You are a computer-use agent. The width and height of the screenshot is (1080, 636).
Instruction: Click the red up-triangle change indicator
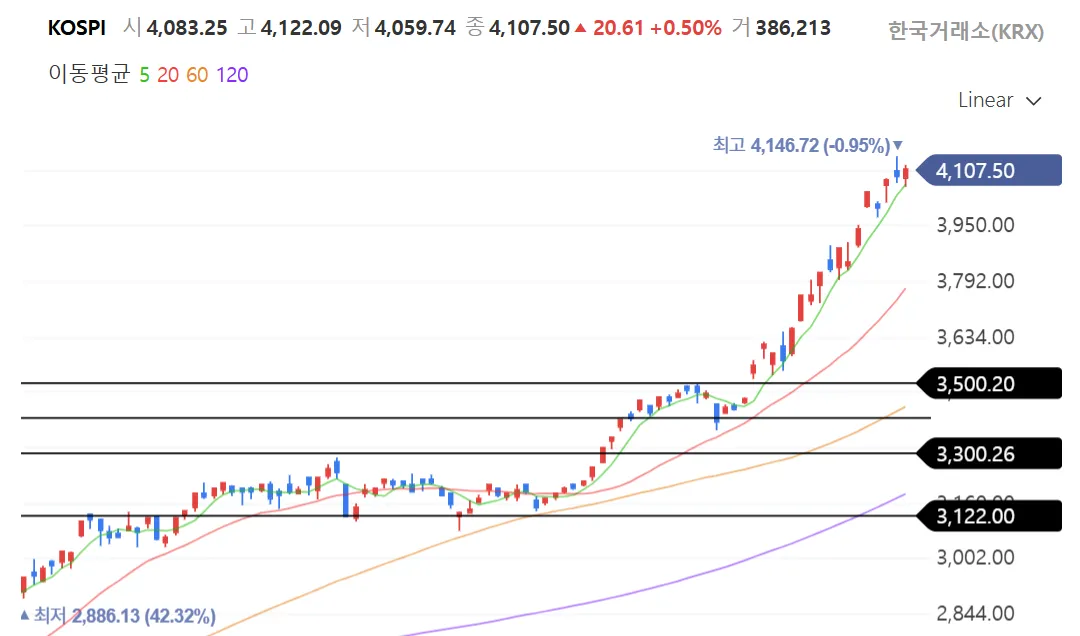pos(580,28)
